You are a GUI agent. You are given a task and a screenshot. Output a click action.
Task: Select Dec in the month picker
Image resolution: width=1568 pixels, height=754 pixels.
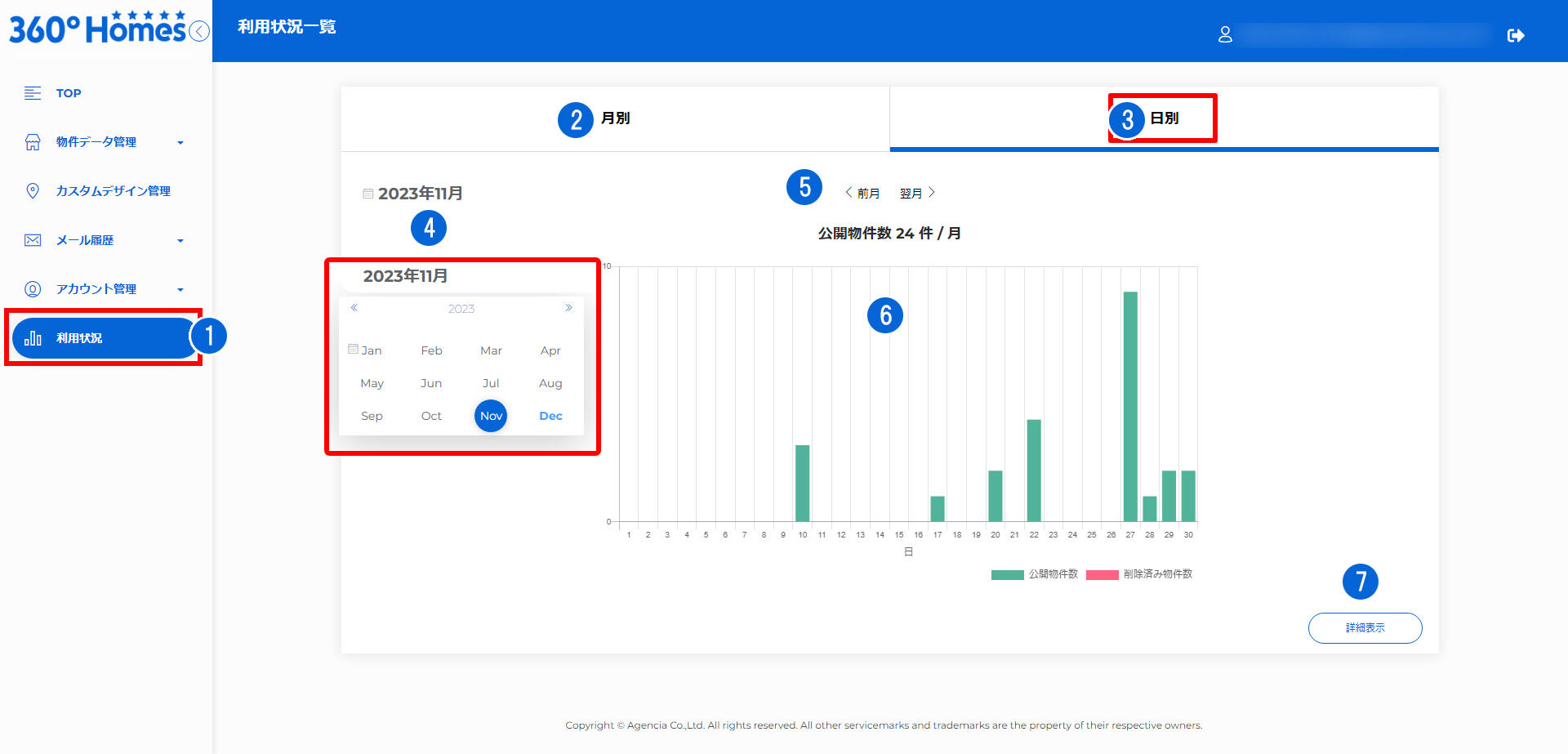coord(550,416)
